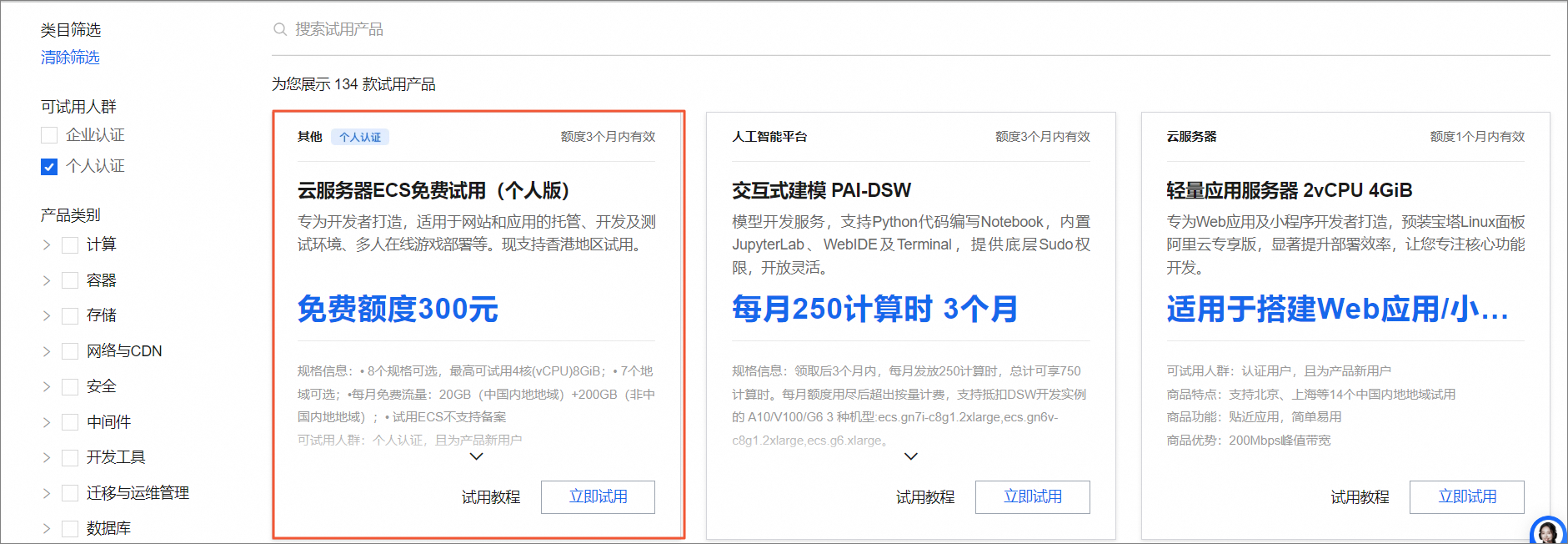Click the 适用于搭建Web应用 headline text
The image size is (1568, 544).
(x=1337, y=310)
